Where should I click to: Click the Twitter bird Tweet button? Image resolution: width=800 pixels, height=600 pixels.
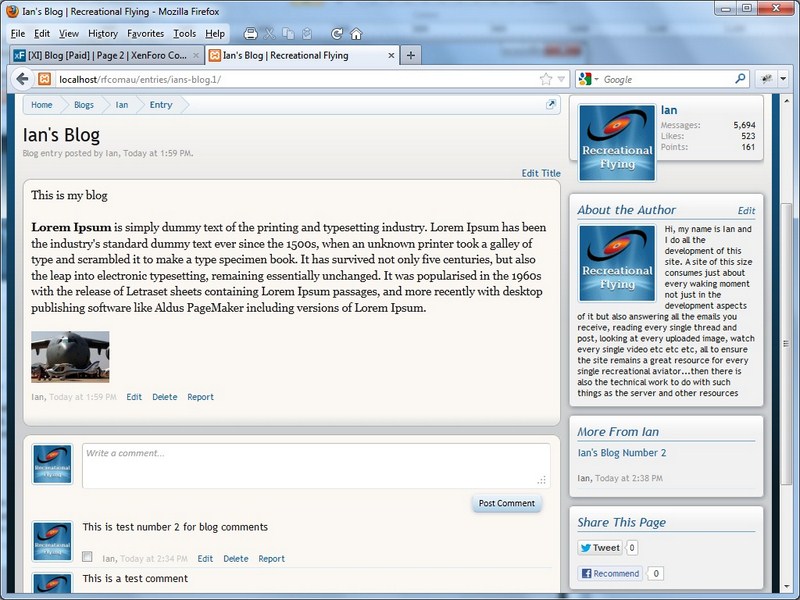600,547
